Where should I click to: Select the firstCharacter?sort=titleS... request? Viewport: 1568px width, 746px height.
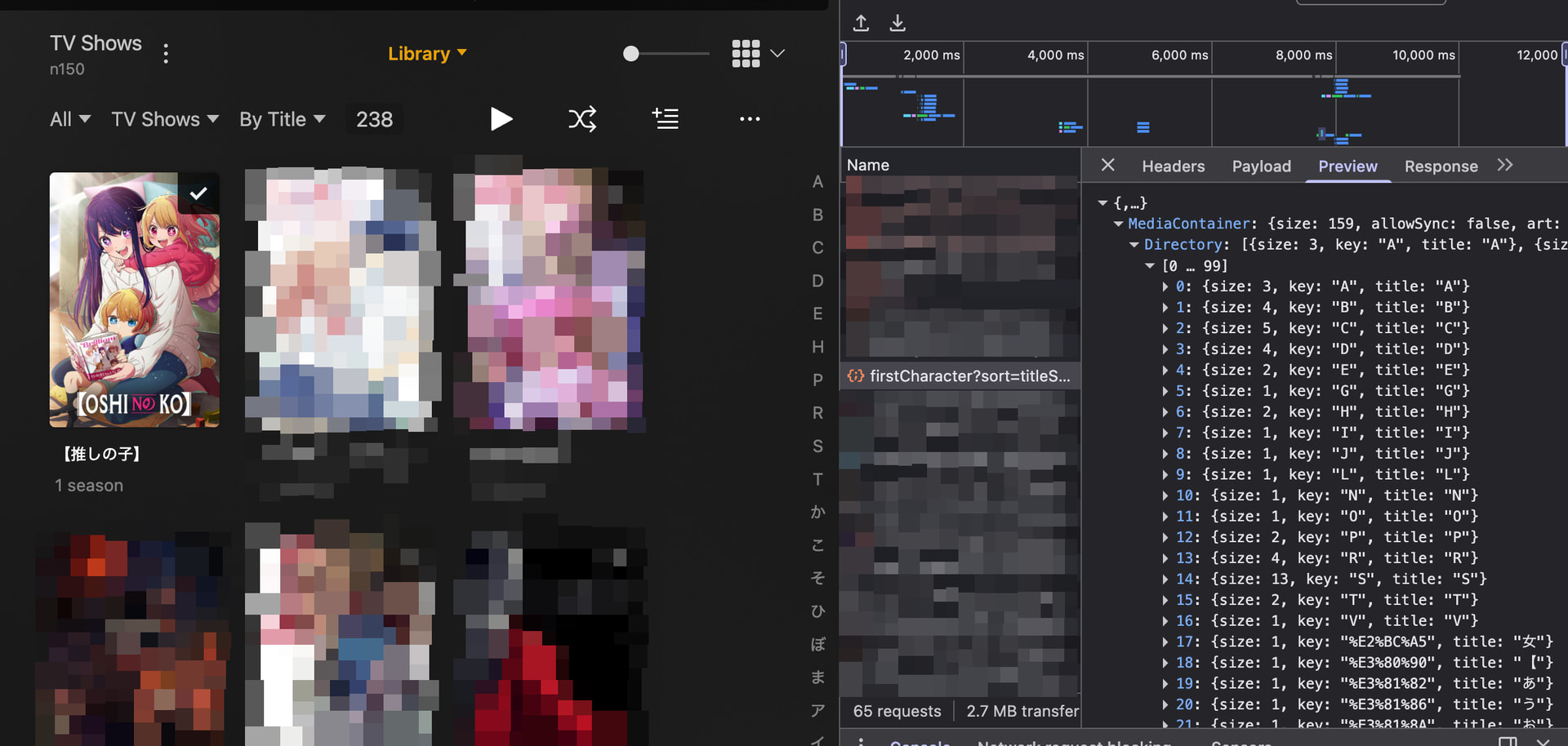click(x=960, y=375)
